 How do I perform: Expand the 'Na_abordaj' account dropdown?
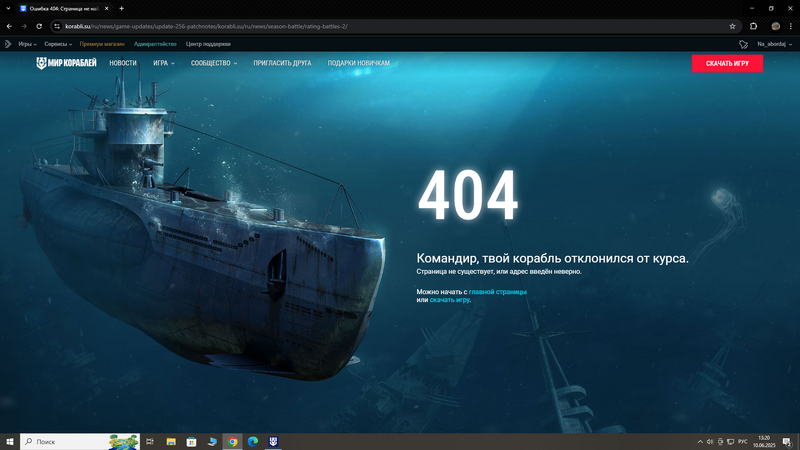coord(774,44)
